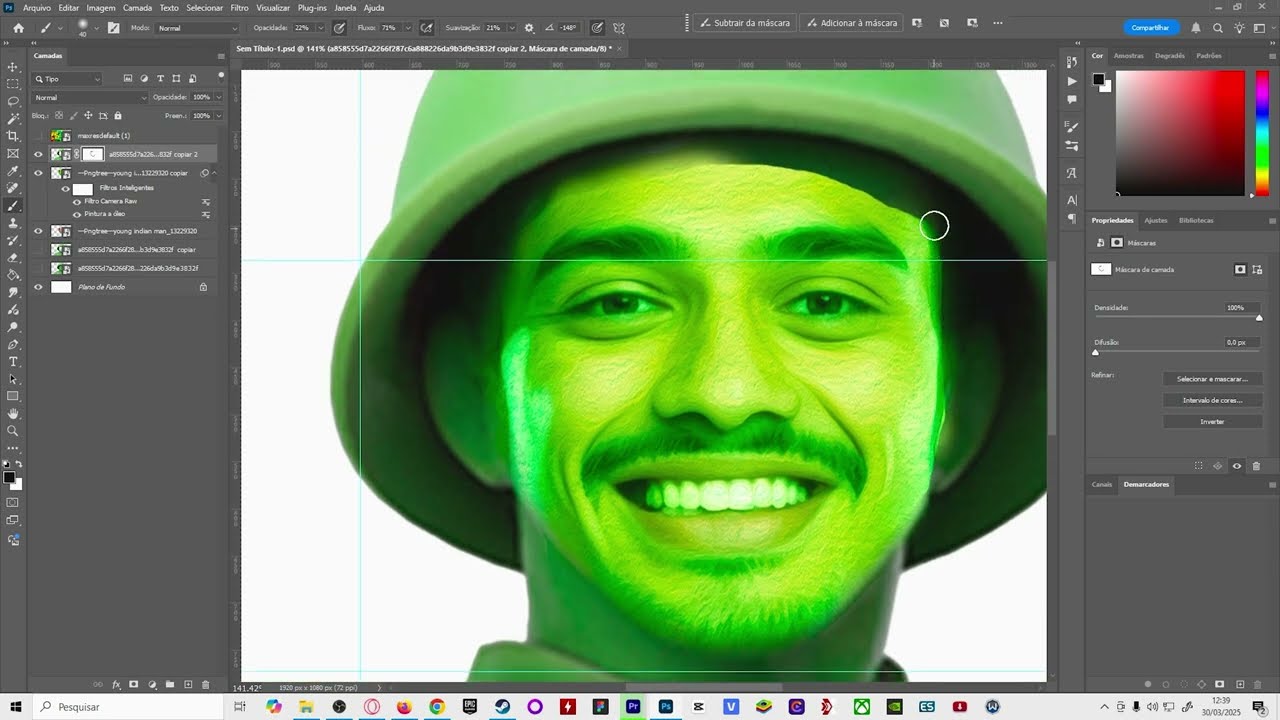Click the layer style fx icon
The image size is (1280, 720).
[x=116, y=685]
